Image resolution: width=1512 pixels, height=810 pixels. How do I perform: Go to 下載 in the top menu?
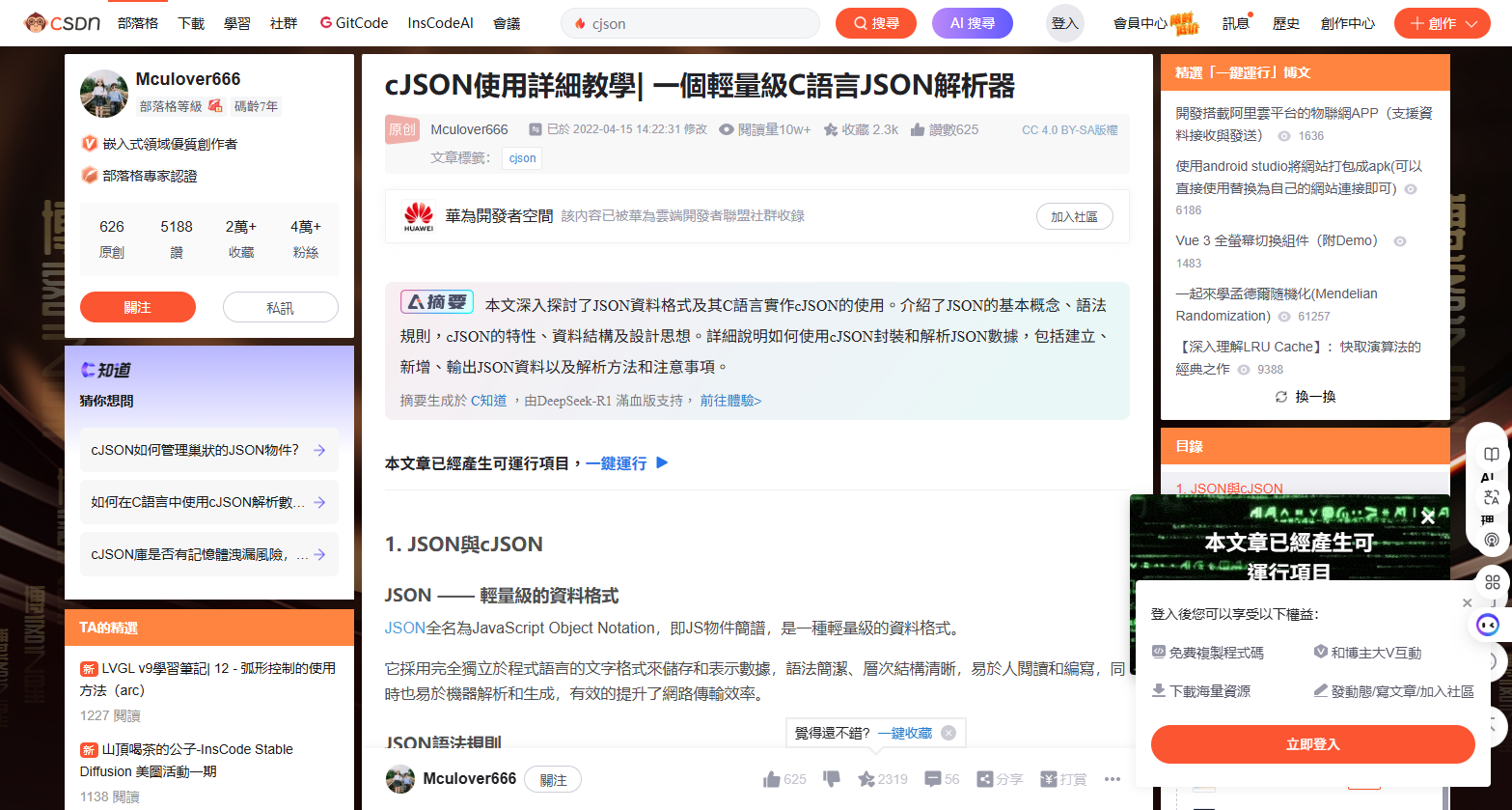(191, 23)
